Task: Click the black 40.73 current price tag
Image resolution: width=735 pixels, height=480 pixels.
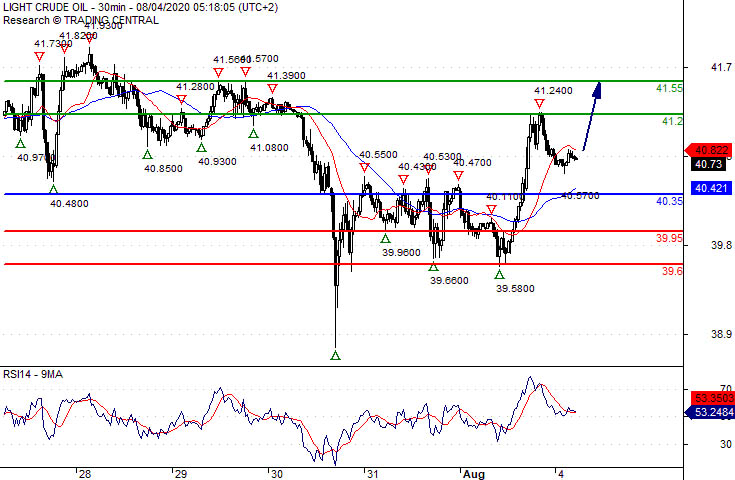Action: [x=709, y=164]
